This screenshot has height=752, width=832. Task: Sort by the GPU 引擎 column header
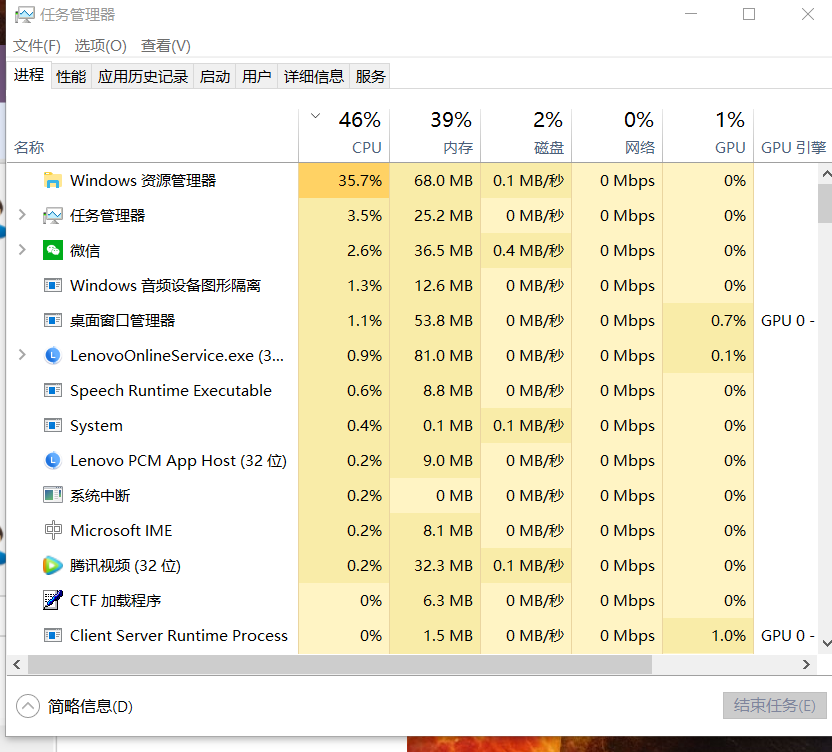pos(793,135)
